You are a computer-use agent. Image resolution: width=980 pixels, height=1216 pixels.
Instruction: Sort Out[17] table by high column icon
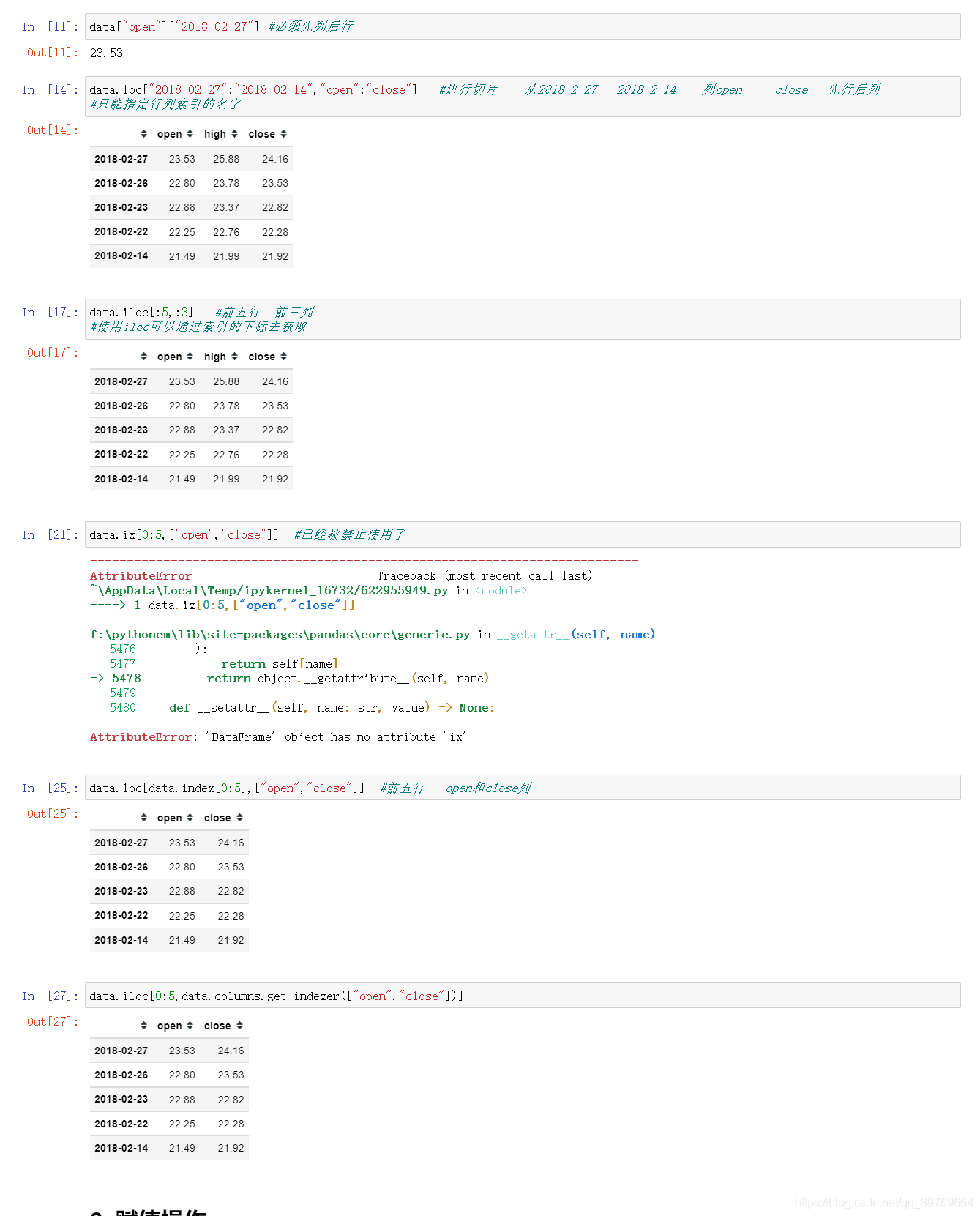click(234, 357)
